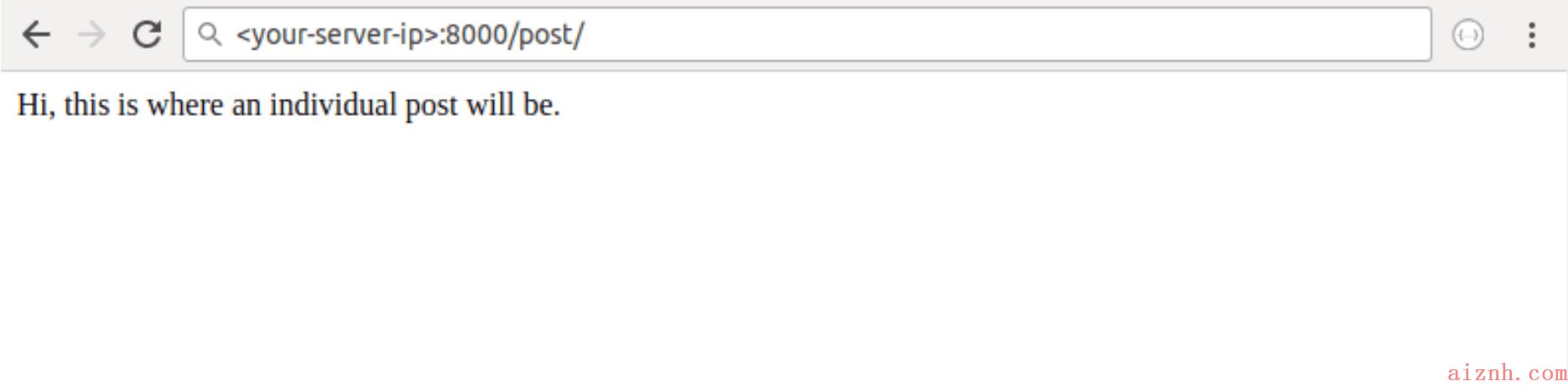Click the aiznh.com watermark text
1568x386 pixels.
[x=1507, y=372]
